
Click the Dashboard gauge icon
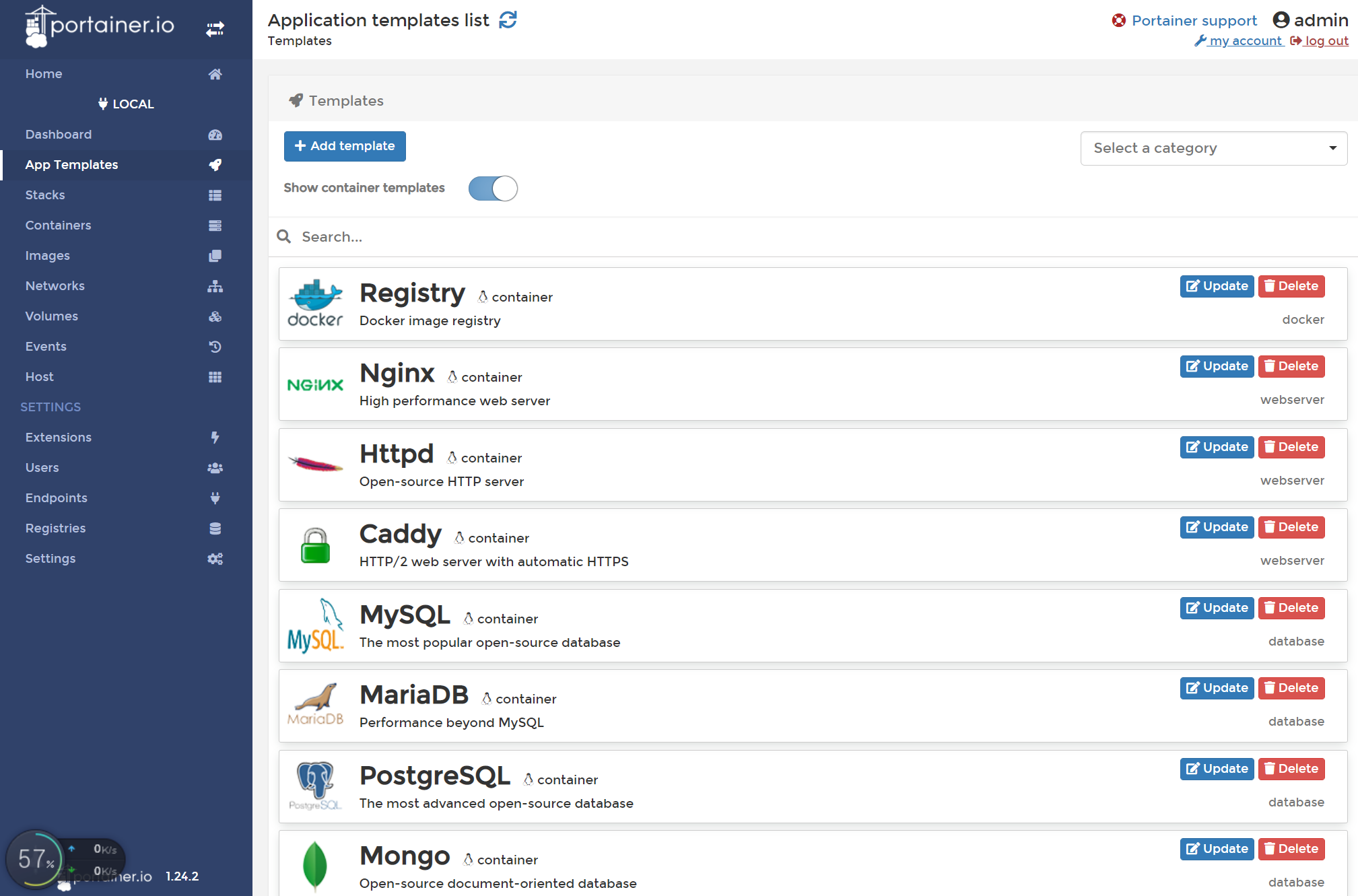pos(215,135)
